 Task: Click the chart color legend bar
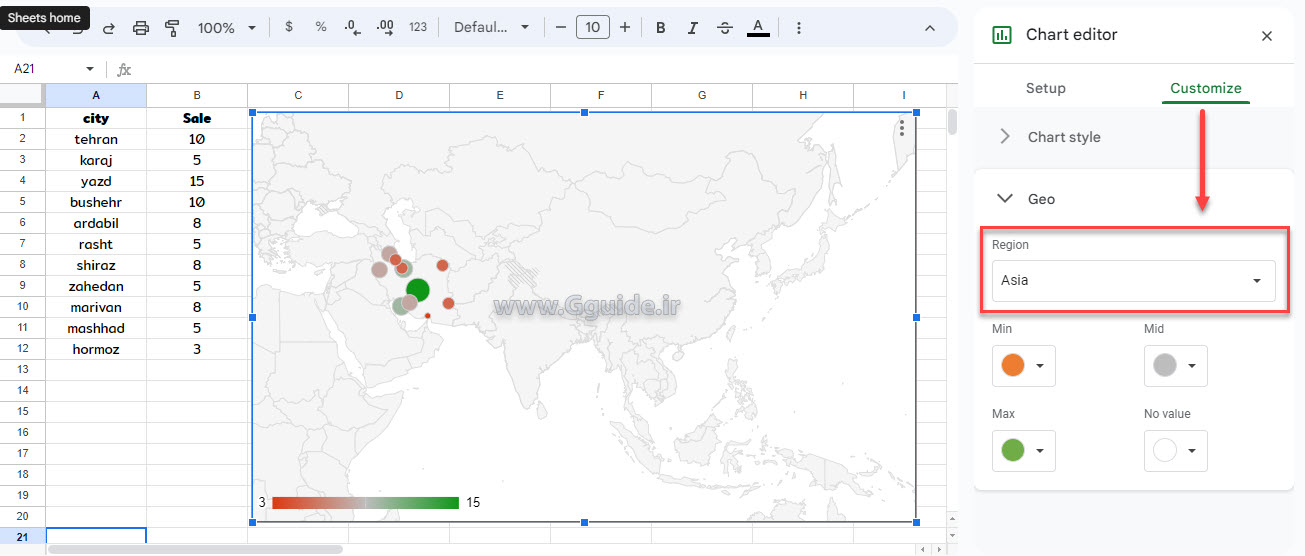point(365,502)
